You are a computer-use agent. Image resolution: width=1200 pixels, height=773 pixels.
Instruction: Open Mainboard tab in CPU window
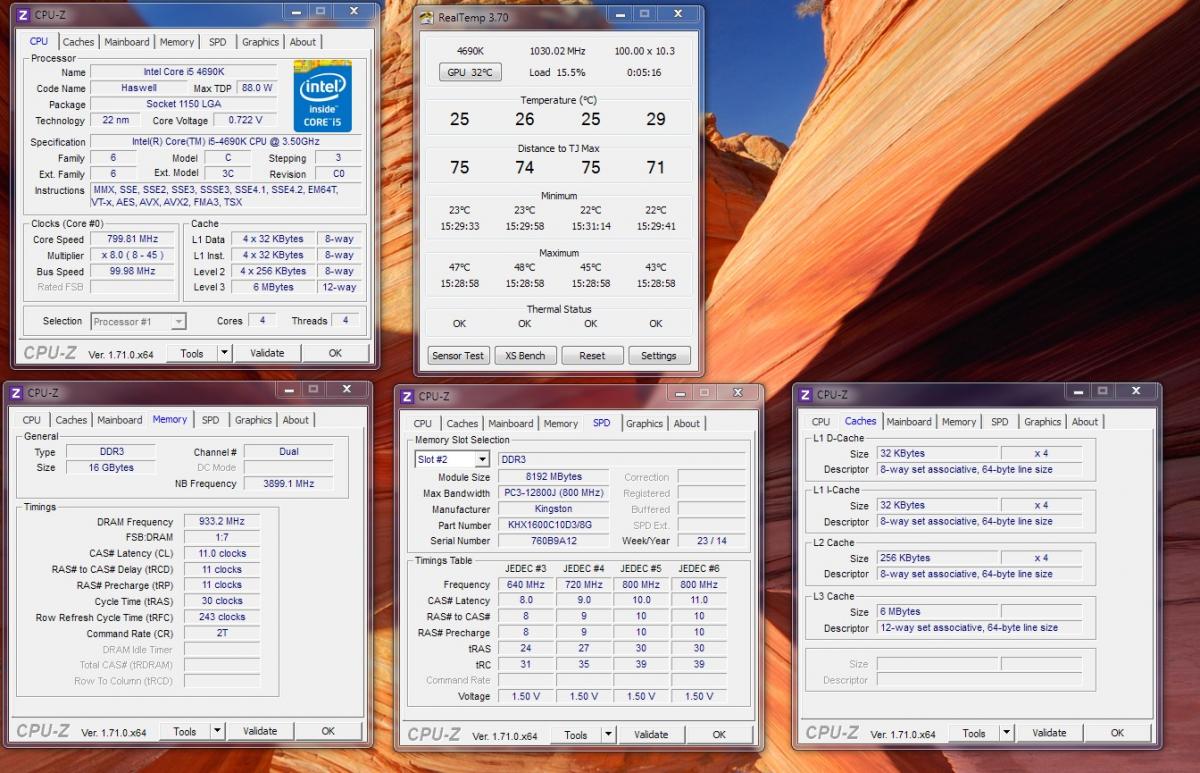127,42
